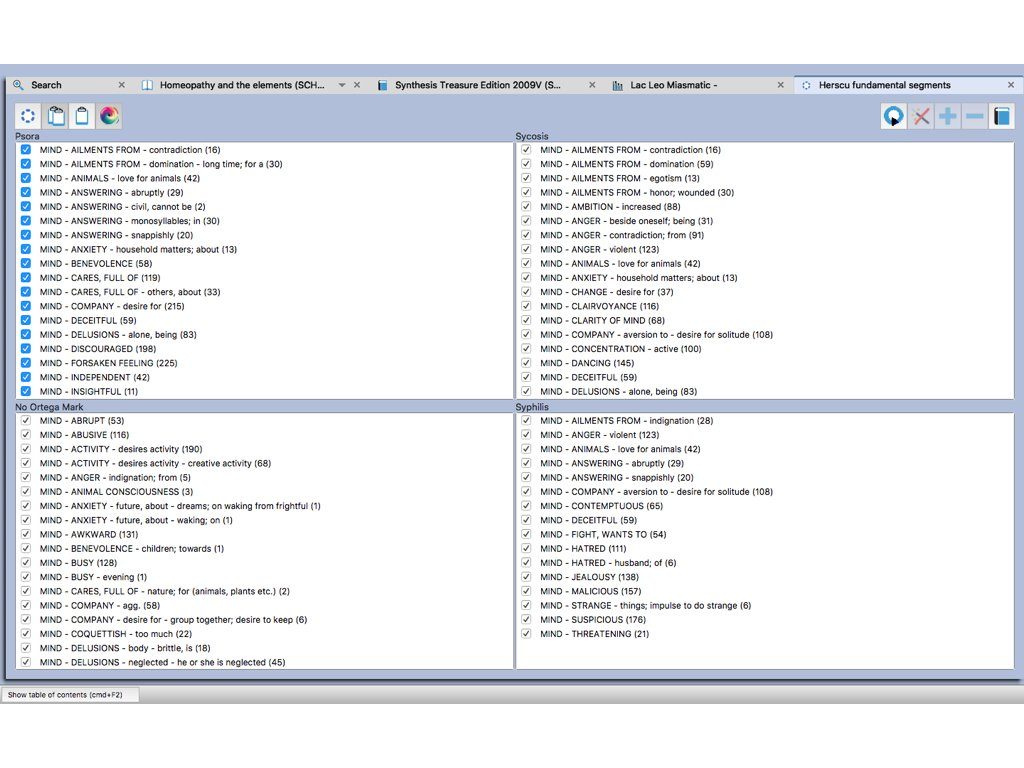
Task: Click the single clipboard paste icon in the toolbar
Action: (x=82, y=116)
